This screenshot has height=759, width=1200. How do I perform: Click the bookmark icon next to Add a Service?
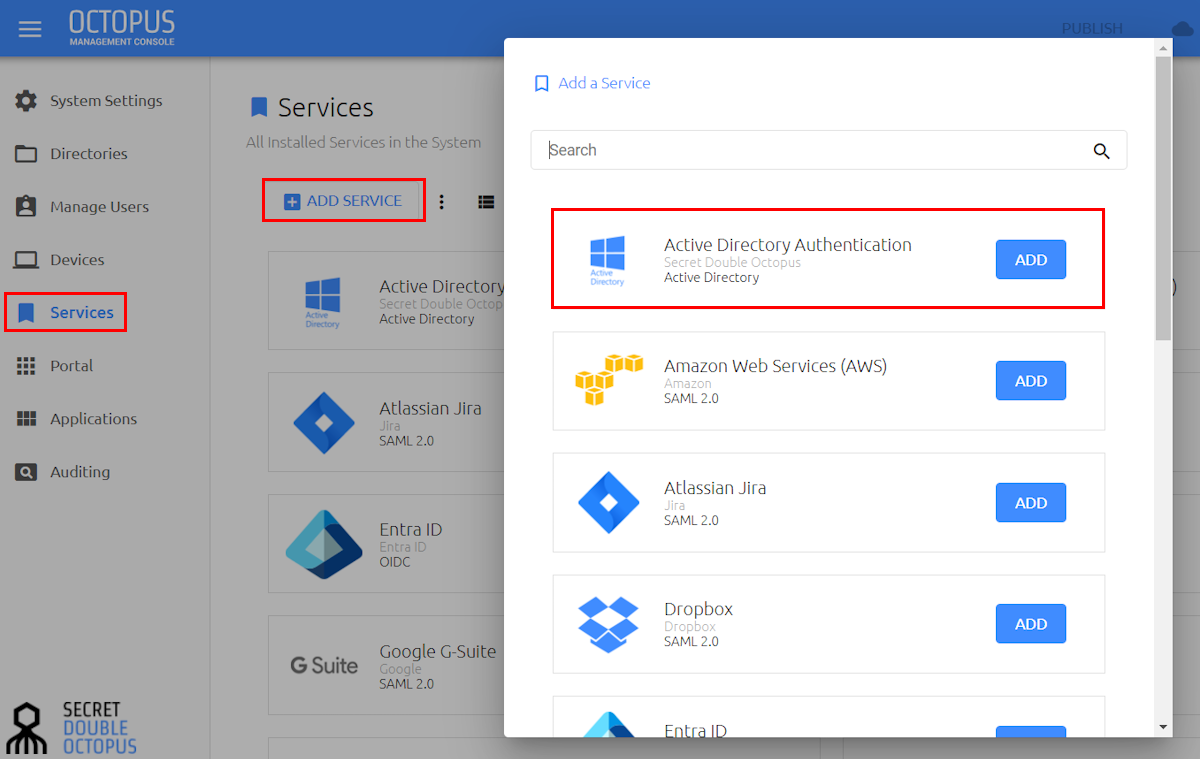click(541, 84)
